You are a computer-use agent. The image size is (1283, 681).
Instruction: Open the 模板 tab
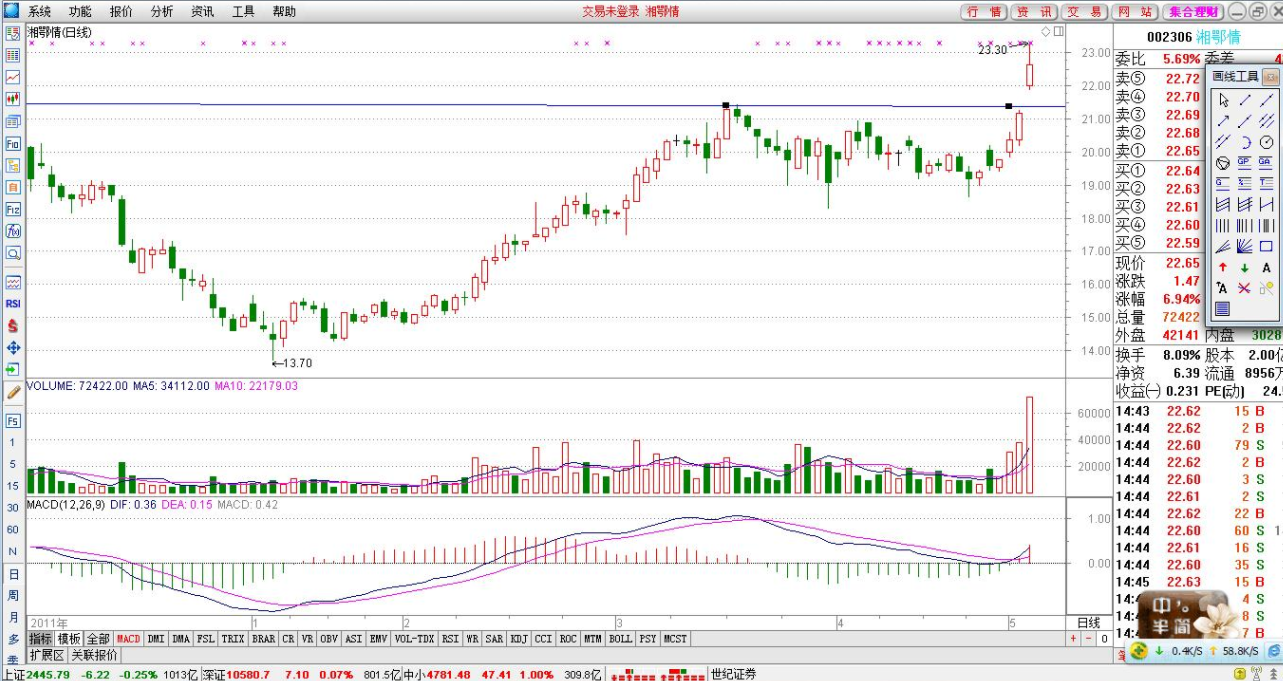pyautogui.click(x=69, y=638)
